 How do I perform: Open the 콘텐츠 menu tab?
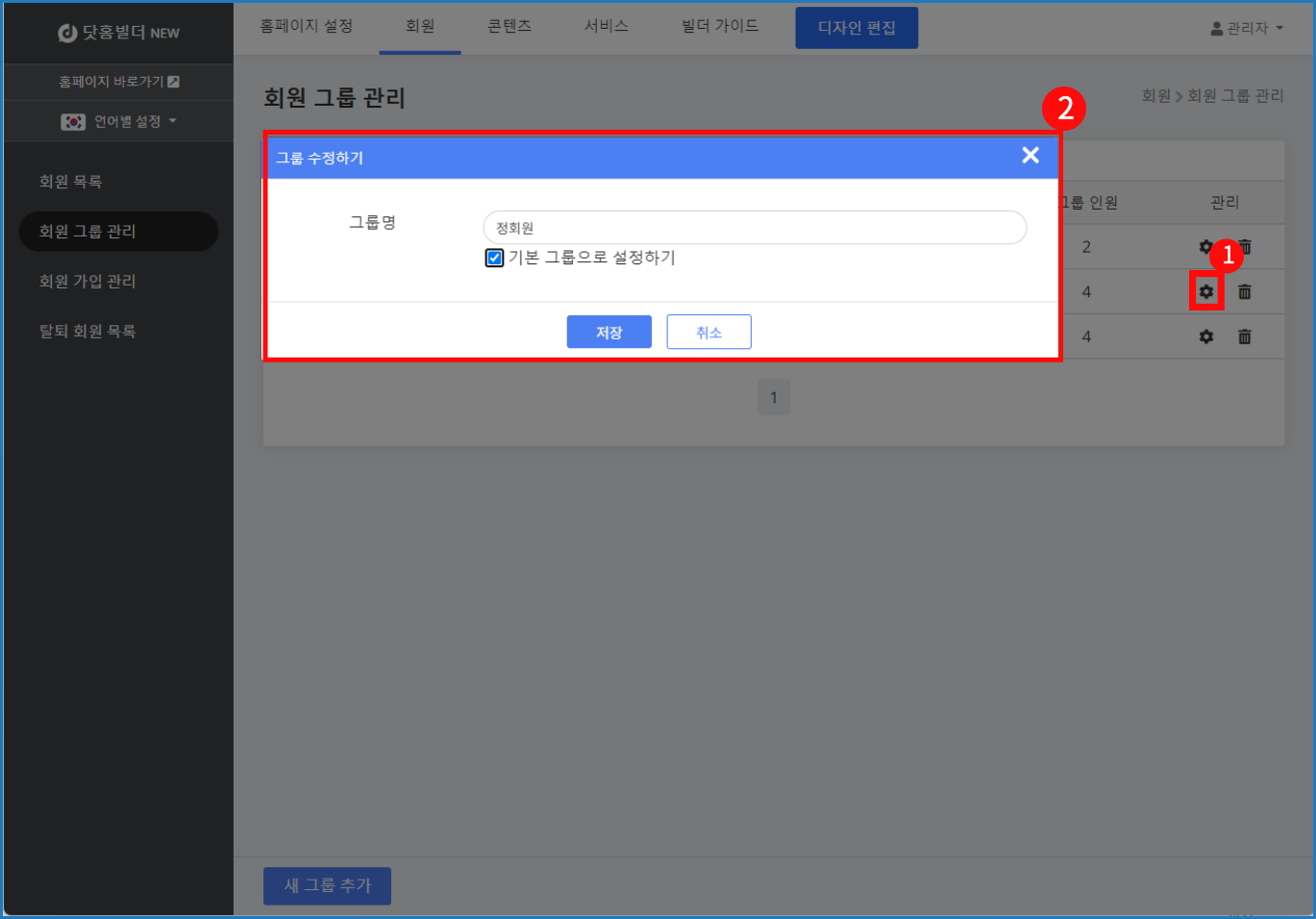click(509, 26)
